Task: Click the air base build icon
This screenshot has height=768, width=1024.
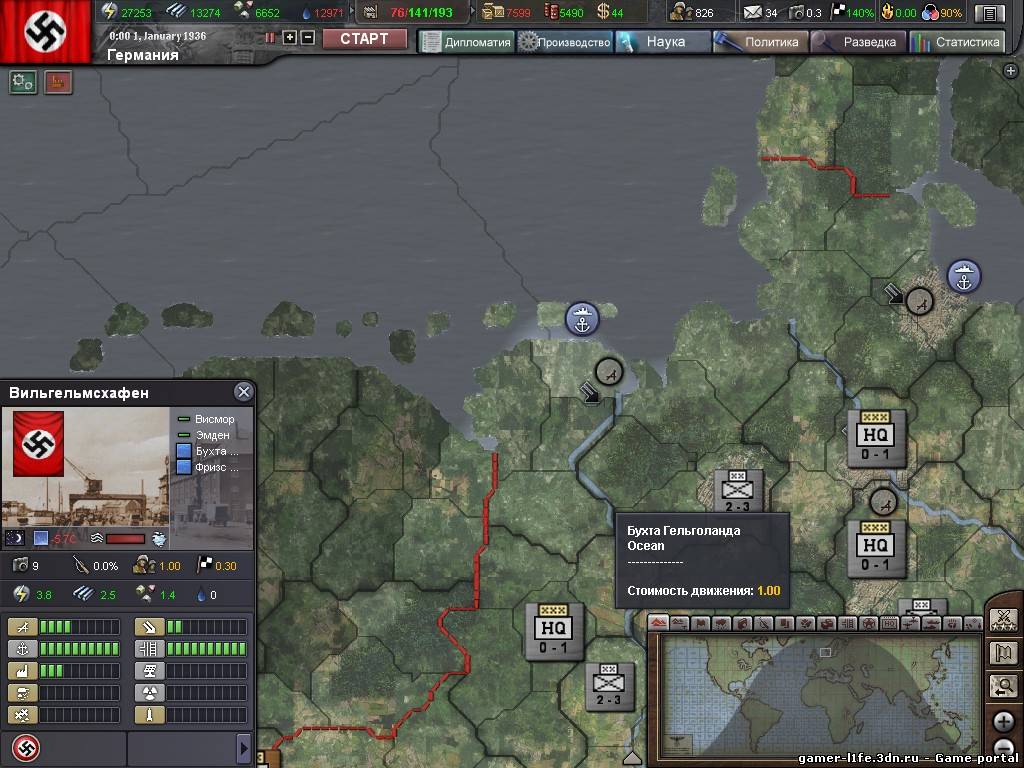Action: (x=23, y=627)
